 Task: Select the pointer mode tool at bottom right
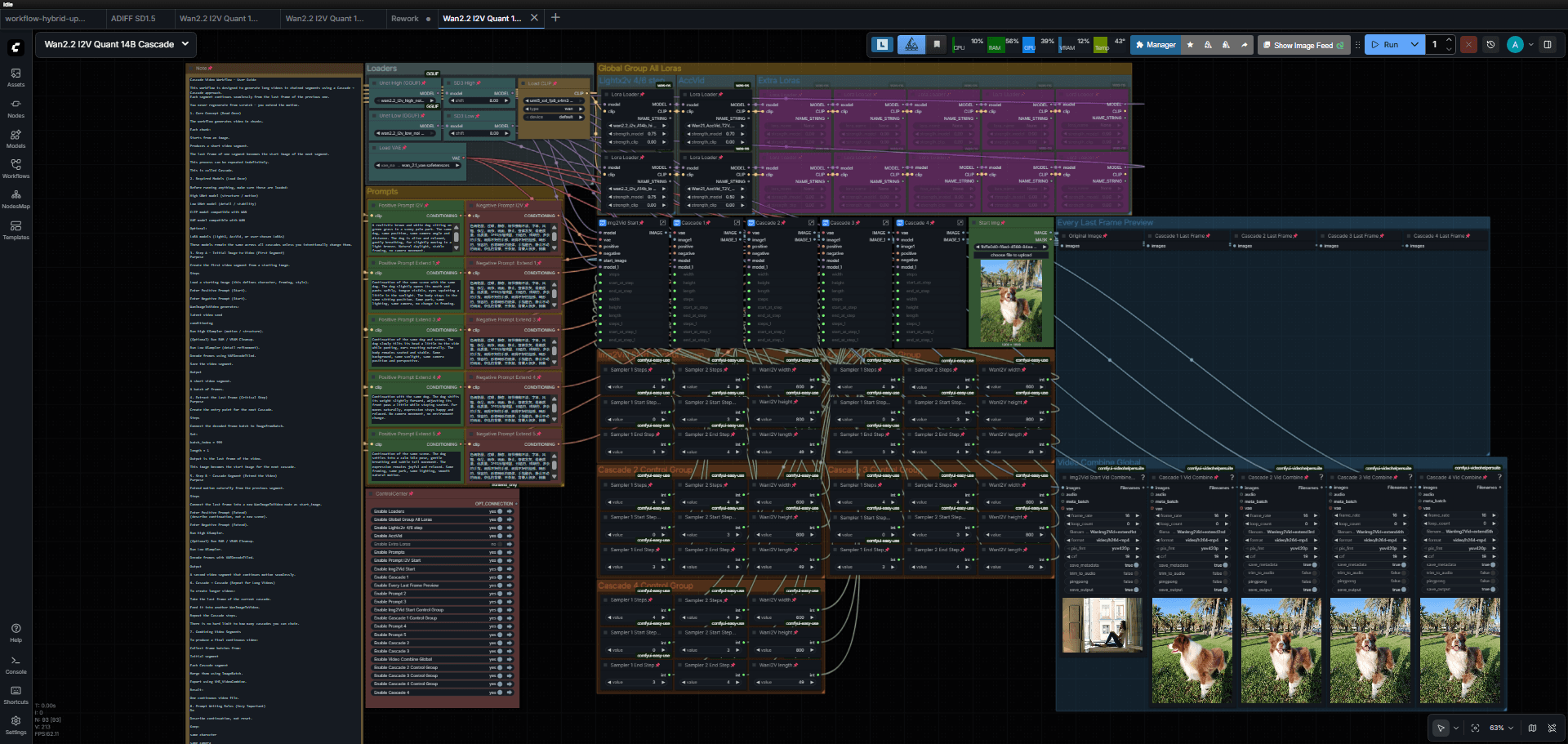coord(1441,728)
